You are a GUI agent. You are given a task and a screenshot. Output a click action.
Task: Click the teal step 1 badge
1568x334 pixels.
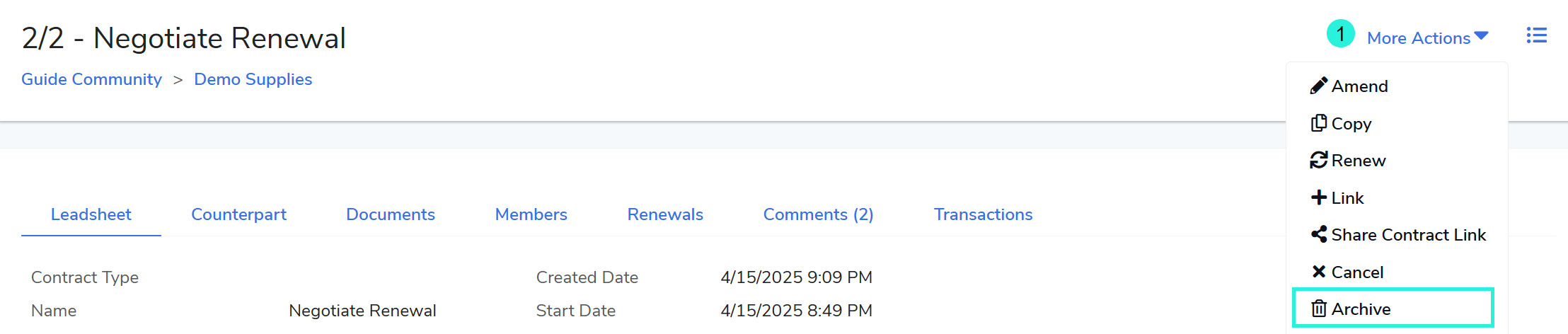pyautogui.click(x=1340, y=34)
